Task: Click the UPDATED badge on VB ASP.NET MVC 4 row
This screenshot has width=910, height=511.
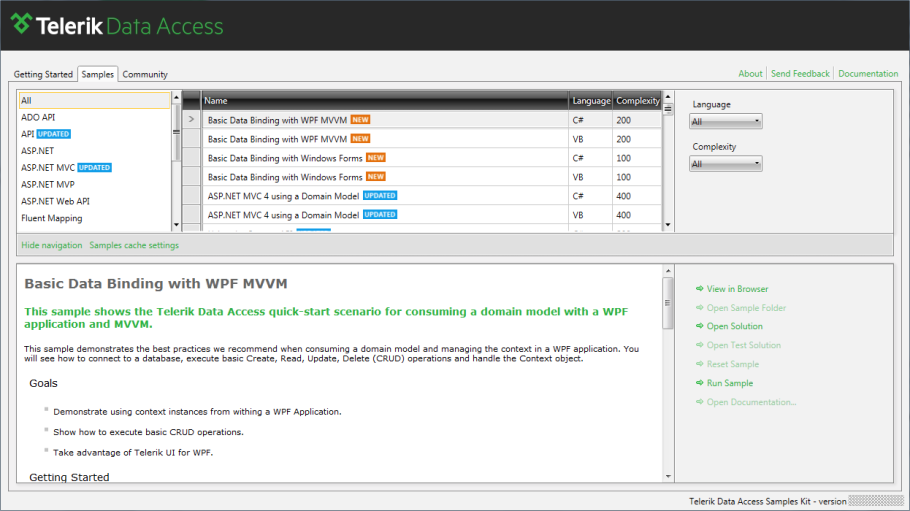Action: tap(380, 215)
